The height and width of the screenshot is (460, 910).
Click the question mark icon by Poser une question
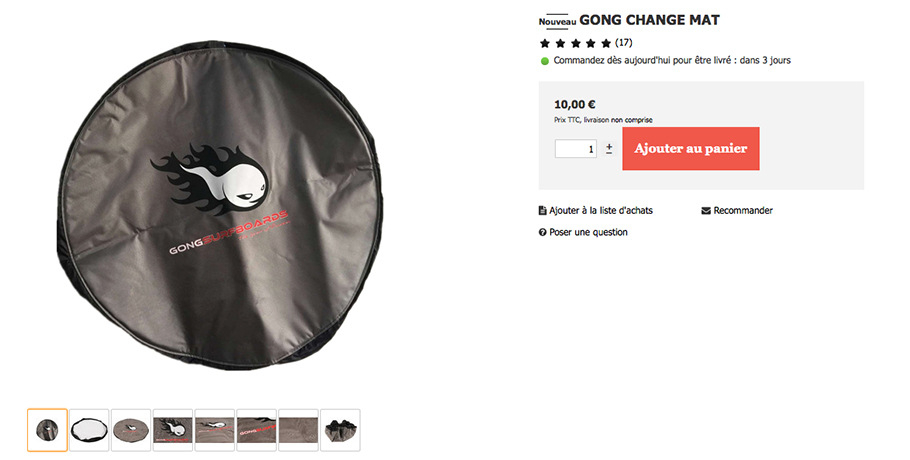tap(543, 232)
